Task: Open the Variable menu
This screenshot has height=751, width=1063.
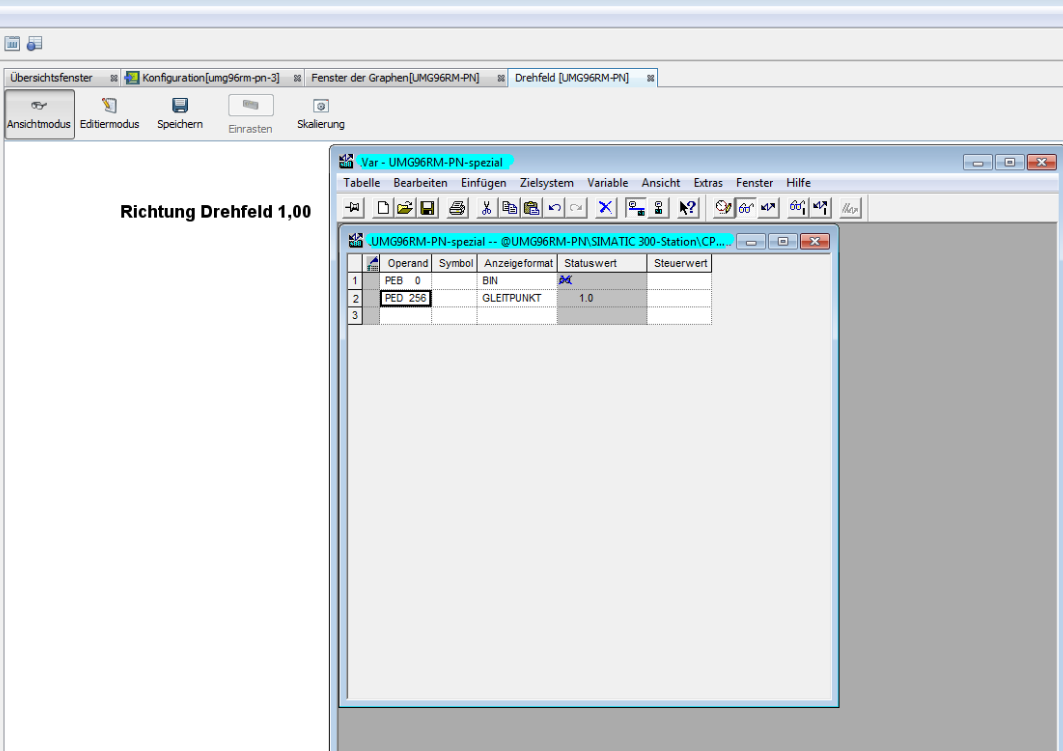Action: click(x=607, y=183)
